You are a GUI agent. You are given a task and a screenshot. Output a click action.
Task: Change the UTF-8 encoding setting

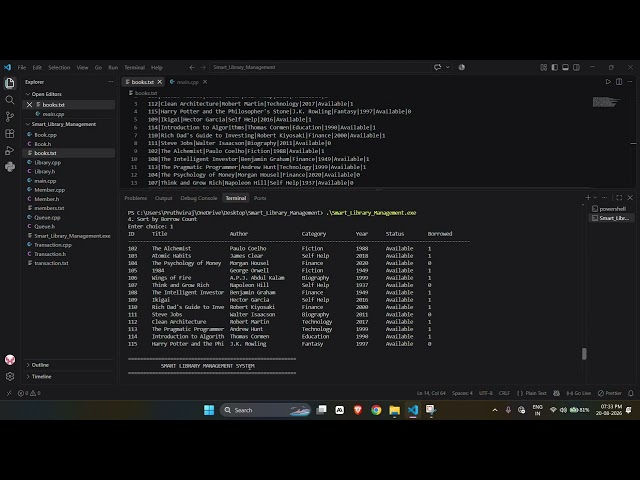[x=486, y=393]
